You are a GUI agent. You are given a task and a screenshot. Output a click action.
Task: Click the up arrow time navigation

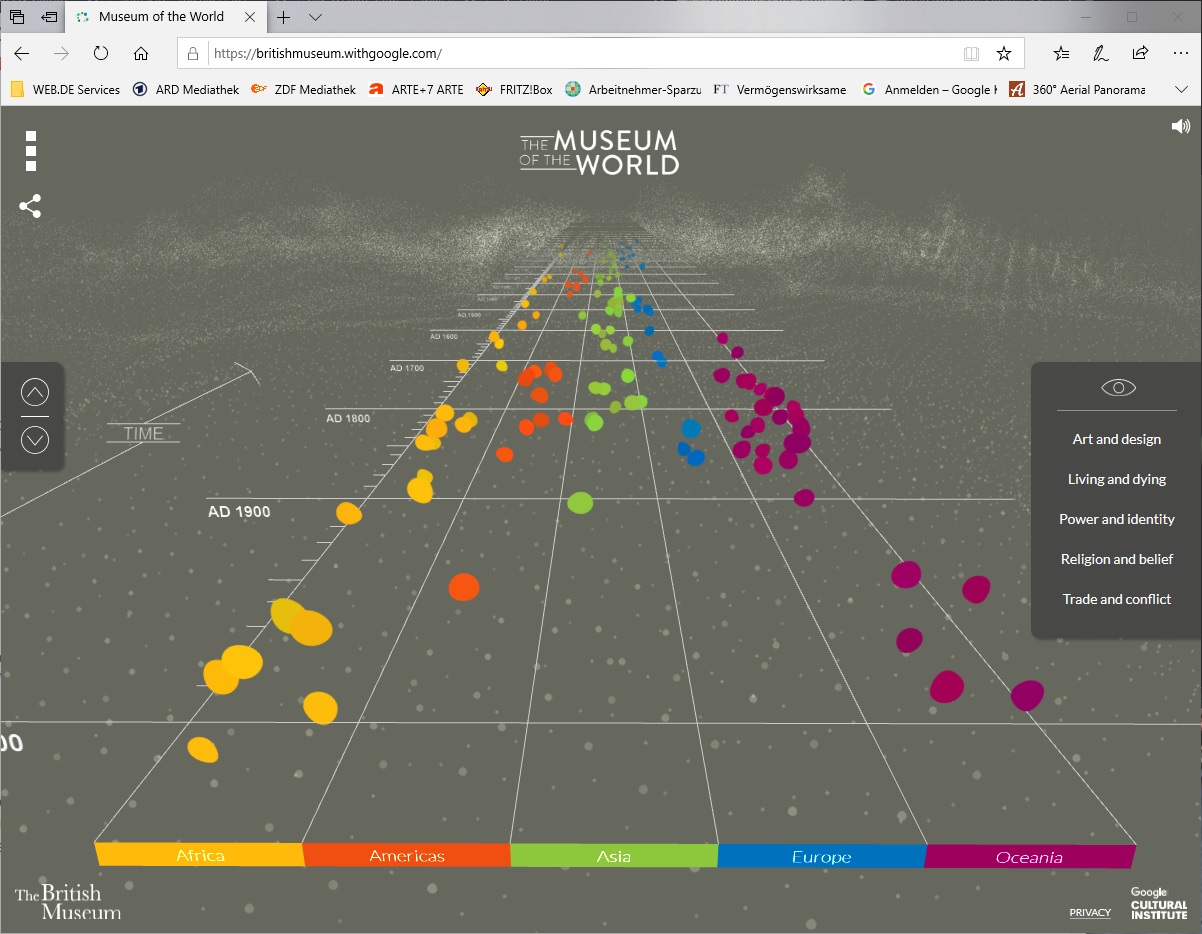(35, 393)
